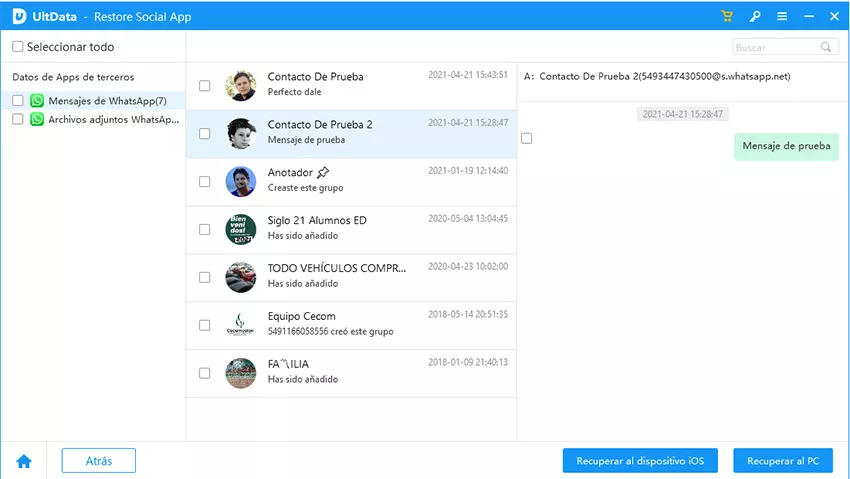850x479 pixels.
Task: Click Siglo 21 Alumnos ED group avatar
Action: (241, 229)
